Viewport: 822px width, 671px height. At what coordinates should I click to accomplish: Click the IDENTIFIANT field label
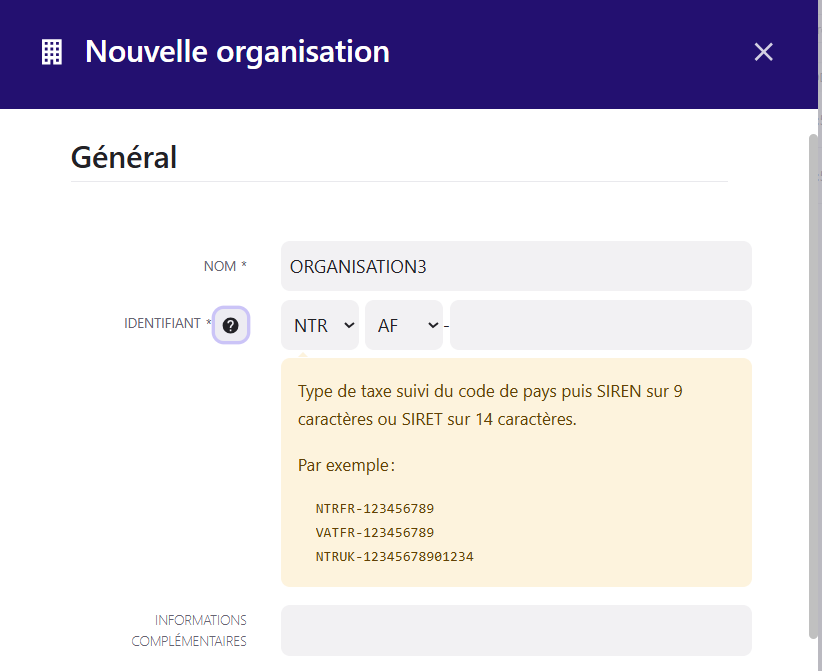[x=162, y=323]
